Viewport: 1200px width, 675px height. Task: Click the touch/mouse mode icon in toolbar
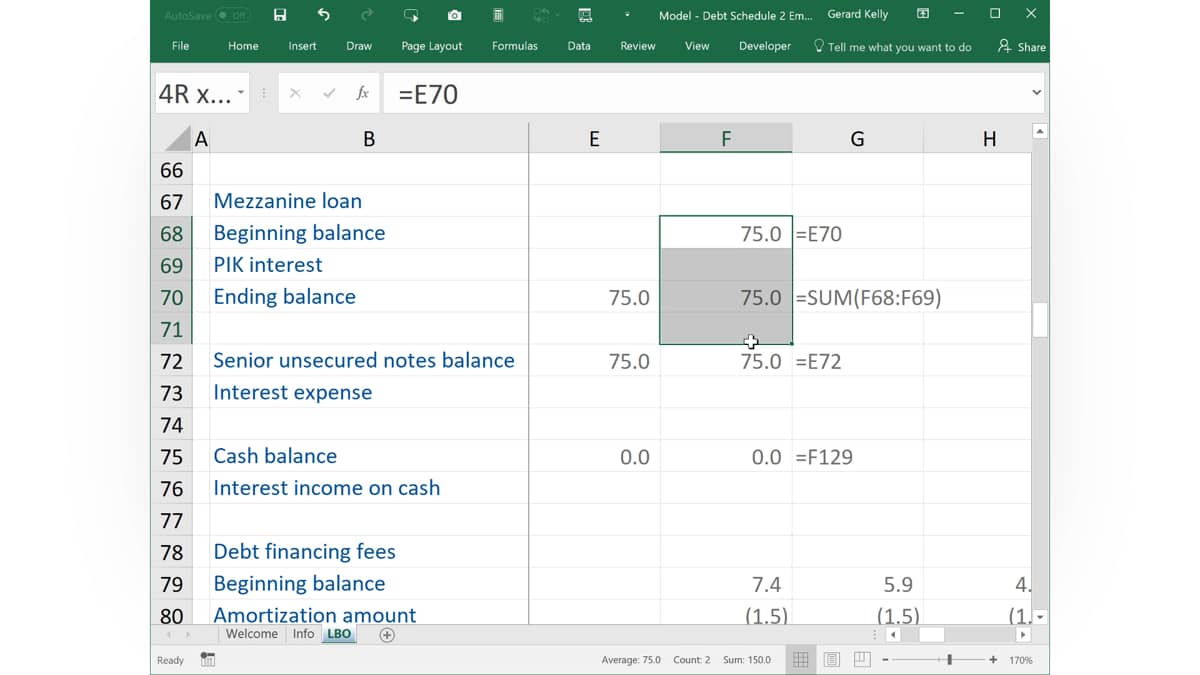point(411,15)
